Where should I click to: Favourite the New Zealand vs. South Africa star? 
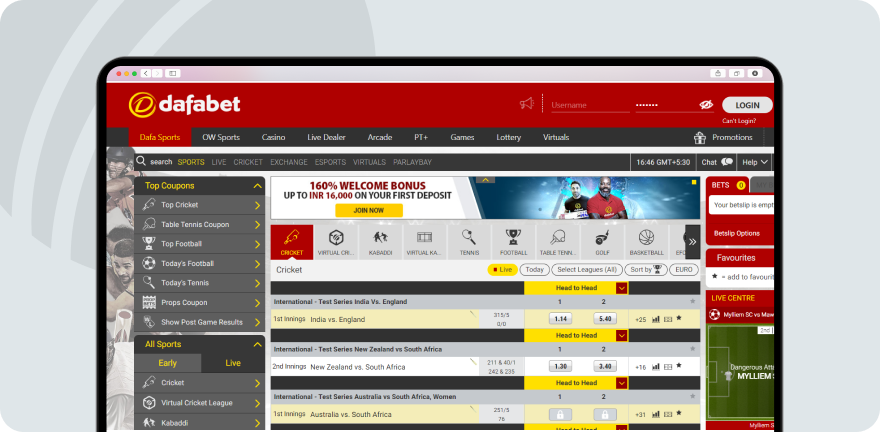click(x=679, y=366)
